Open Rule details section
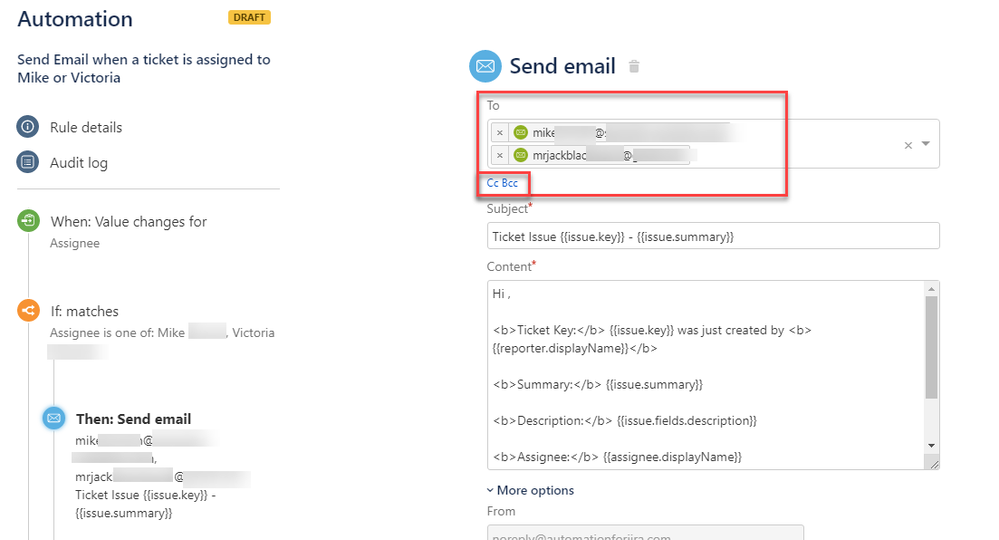999x540 pixels. (x=86, y=127)
